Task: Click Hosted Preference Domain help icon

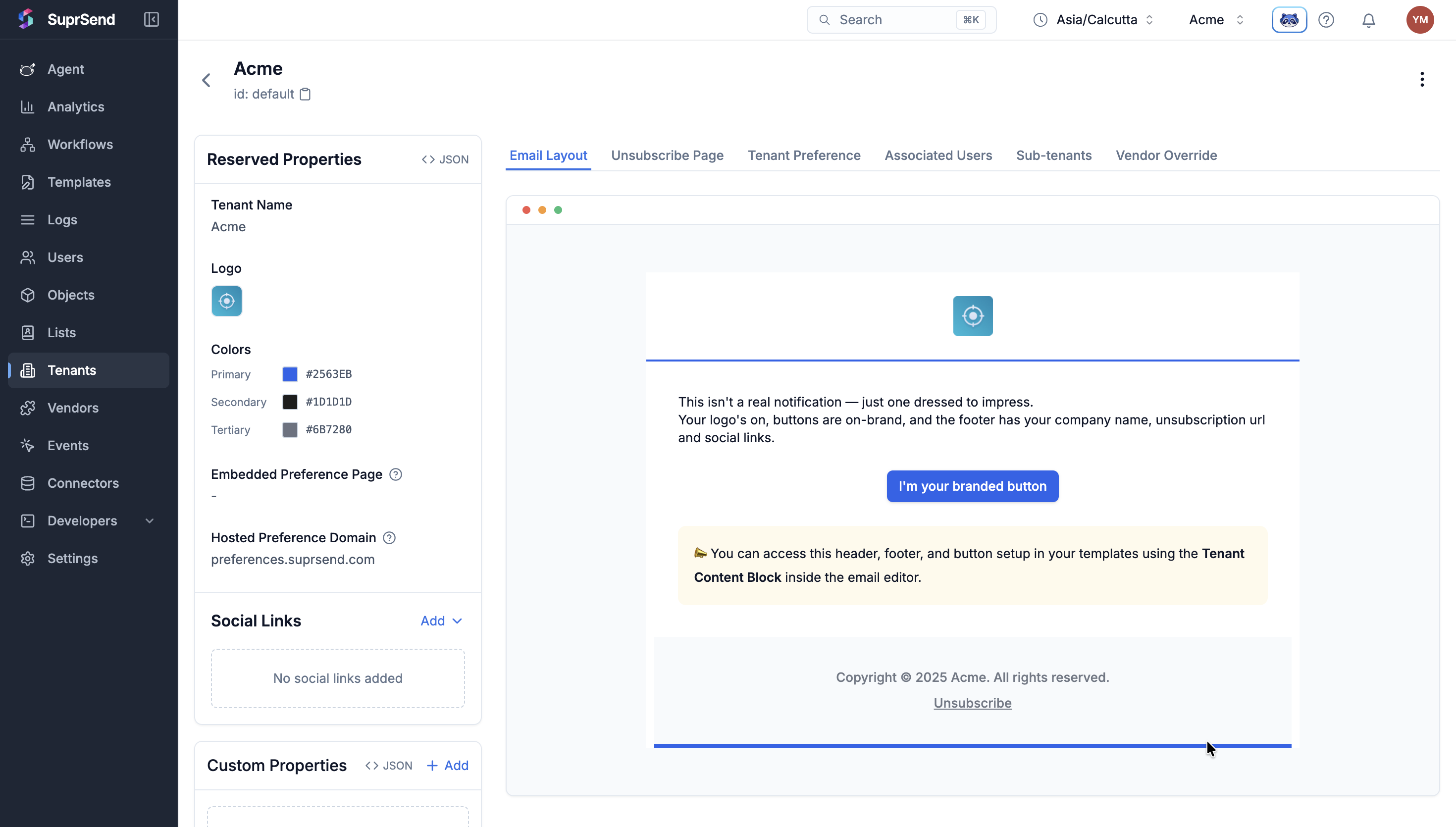Action: (x=389, y=538)
